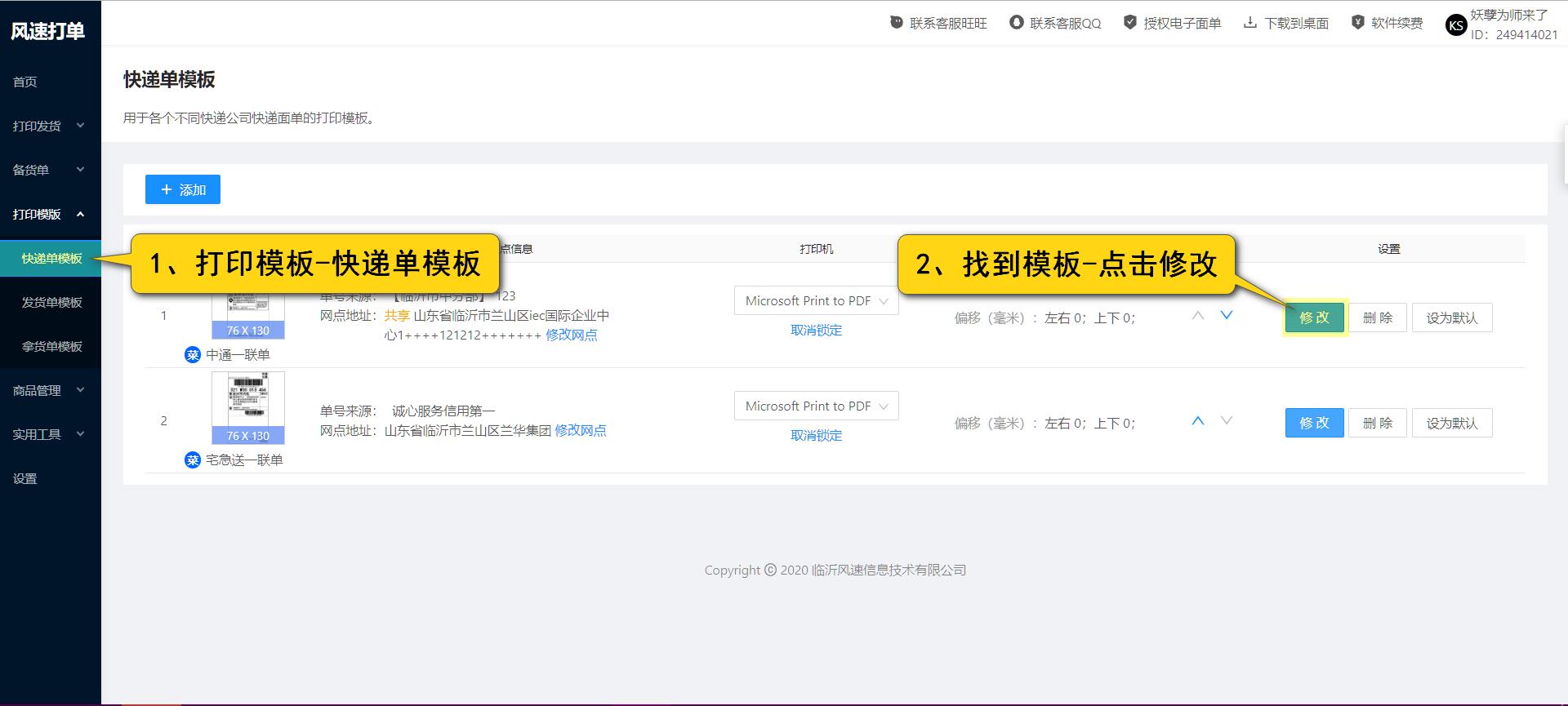Click offset text 偏移 in row 1

click(x=1045, y=318)
